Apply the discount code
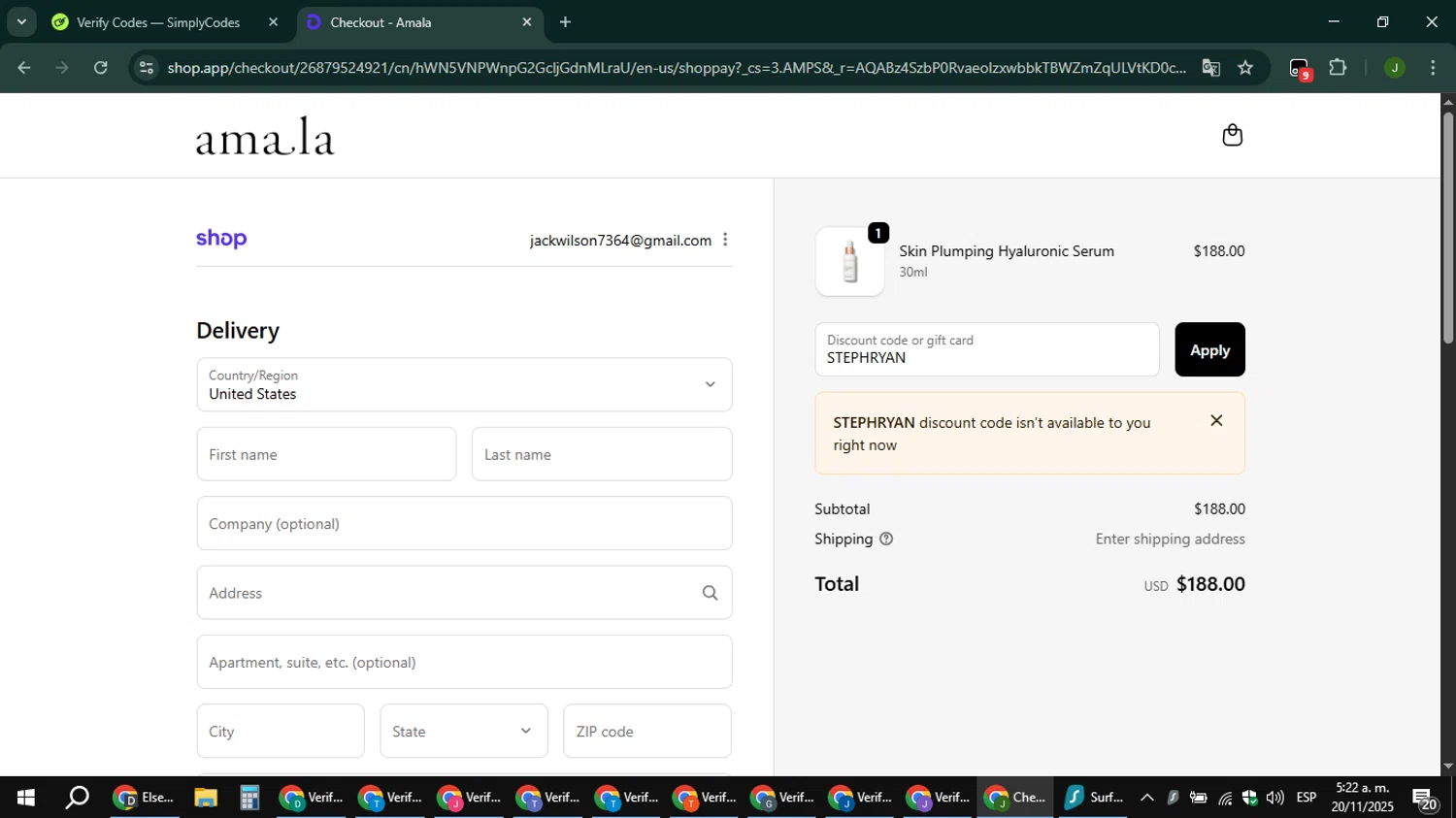This screenshot has width=1456, height=818. 1209,349
